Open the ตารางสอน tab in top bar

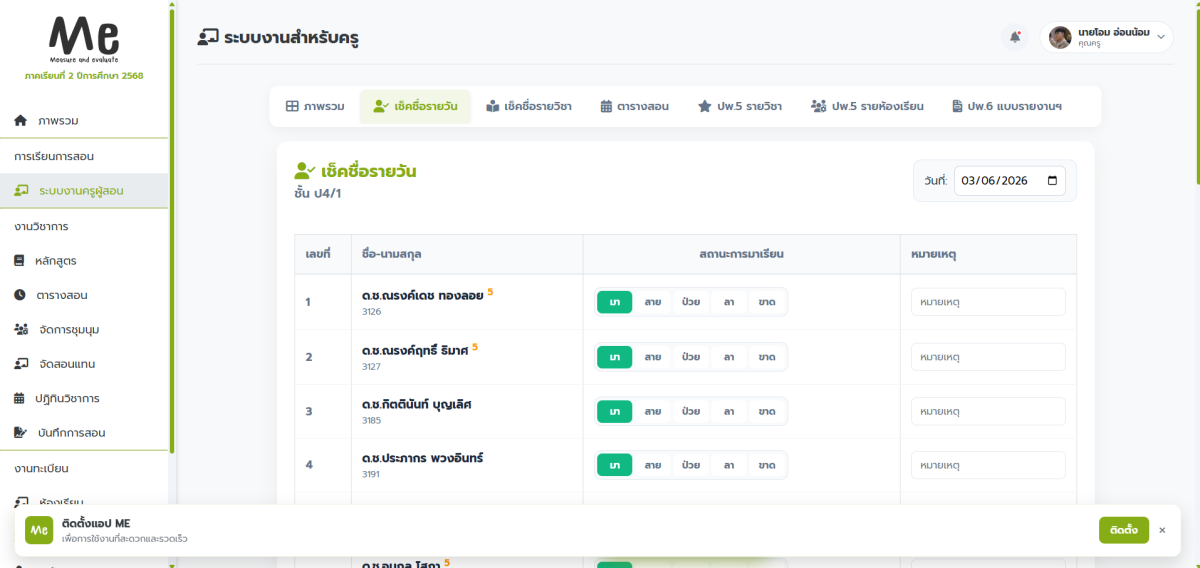click(635, 106)
